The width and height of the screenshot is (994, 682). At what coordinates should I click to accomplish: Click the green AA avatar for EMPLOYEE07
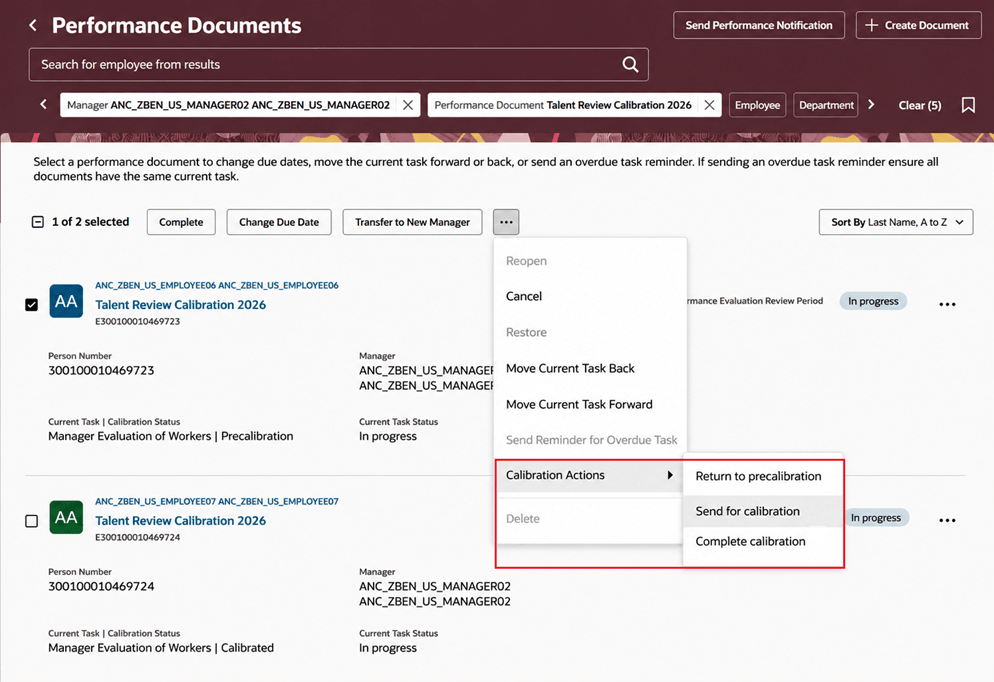[66, 517]
